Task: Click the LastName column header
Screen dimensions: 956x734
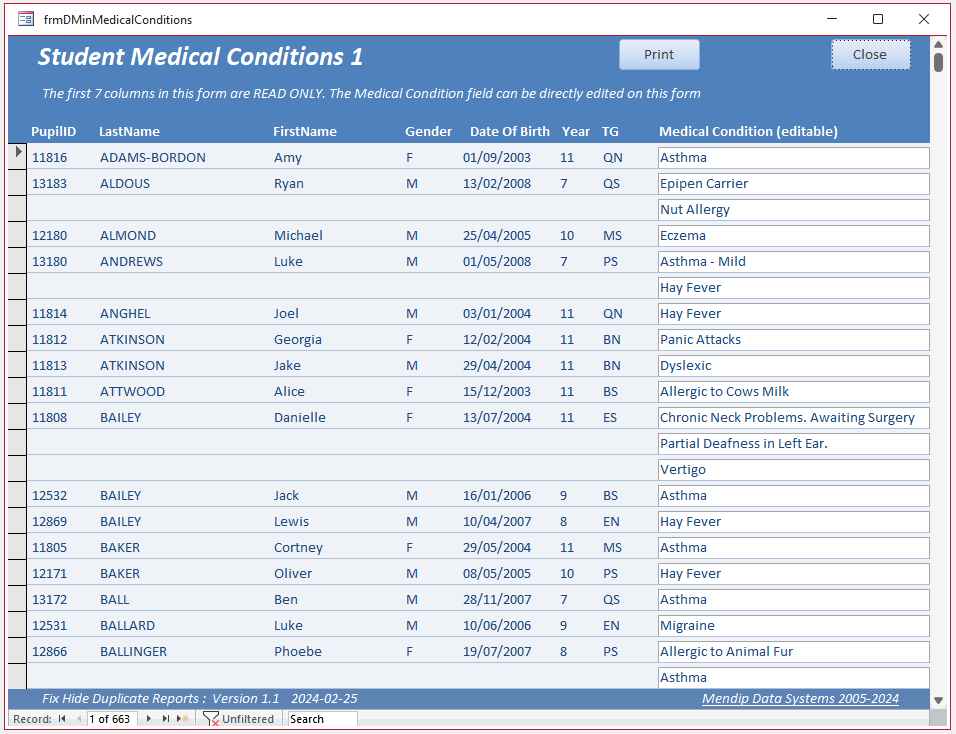Action: click(129, 132)
